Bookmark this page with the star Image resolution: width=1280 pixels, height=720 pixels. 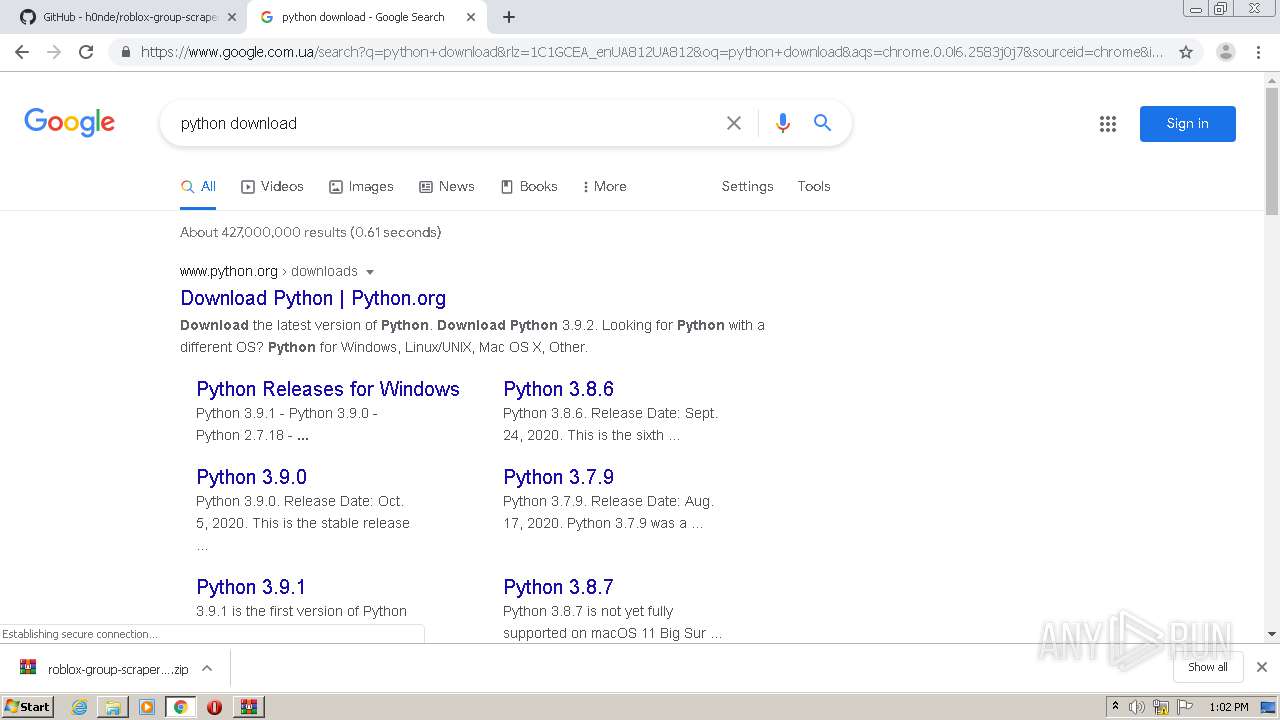coord(1186,52)
